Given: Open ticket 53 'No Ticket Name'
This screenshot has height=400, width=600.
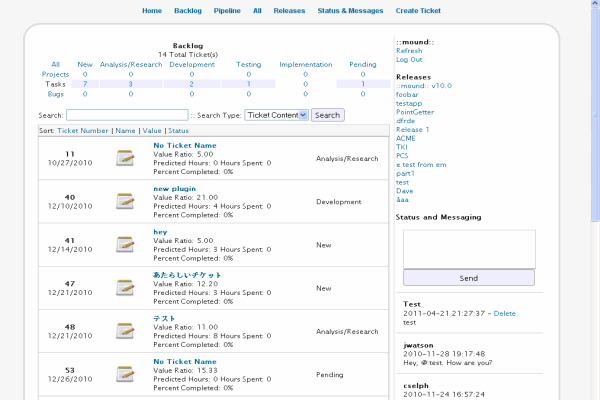Looking at the screenshot, I should [x=185, y=361].
